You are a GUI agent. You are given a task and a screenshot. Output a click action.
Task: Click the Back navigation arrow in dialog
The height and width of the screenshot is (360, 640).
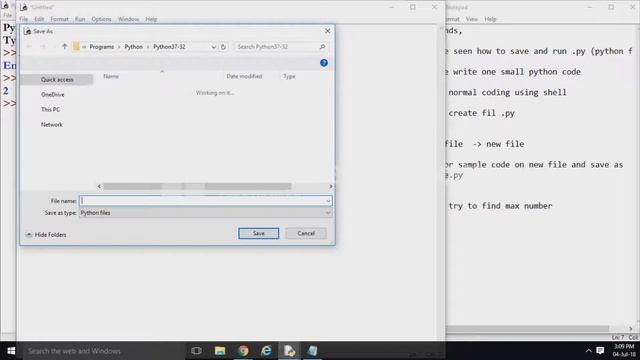coord(29,47)
